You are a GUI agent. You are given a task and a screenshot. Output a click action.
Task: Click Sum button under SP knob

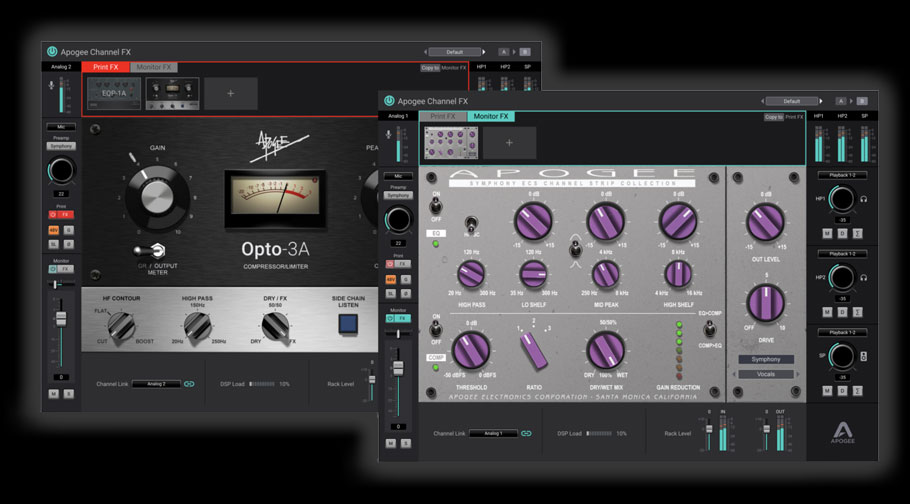pyautogui.click(x=857, y=391)
